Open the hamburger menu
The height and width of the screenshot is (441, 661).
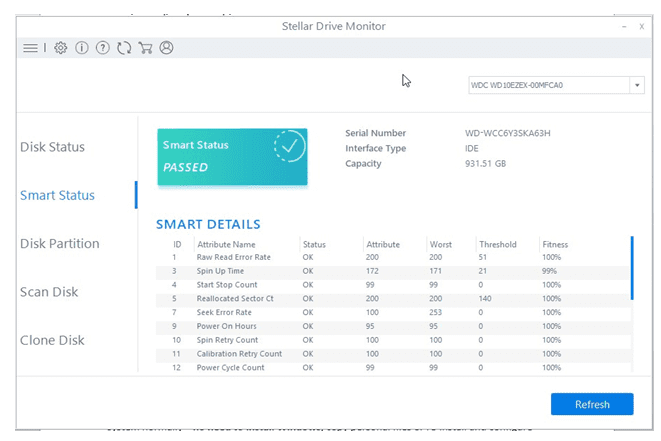30,48
